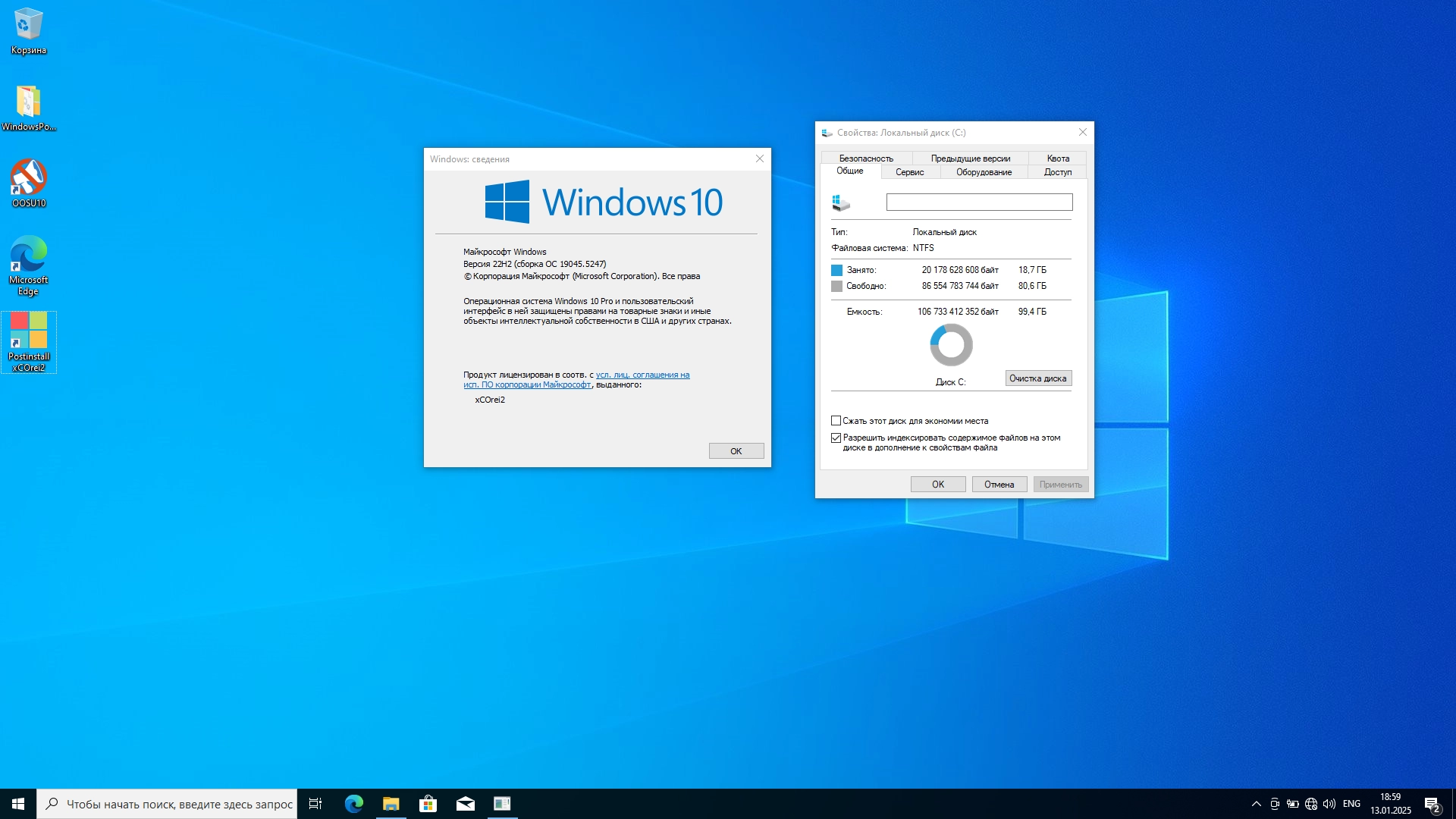The image size is (1456, 819).
Task: Launch Microsoft Edge from the taskbar
Action: pyautogui.click(x=353, y=804)
